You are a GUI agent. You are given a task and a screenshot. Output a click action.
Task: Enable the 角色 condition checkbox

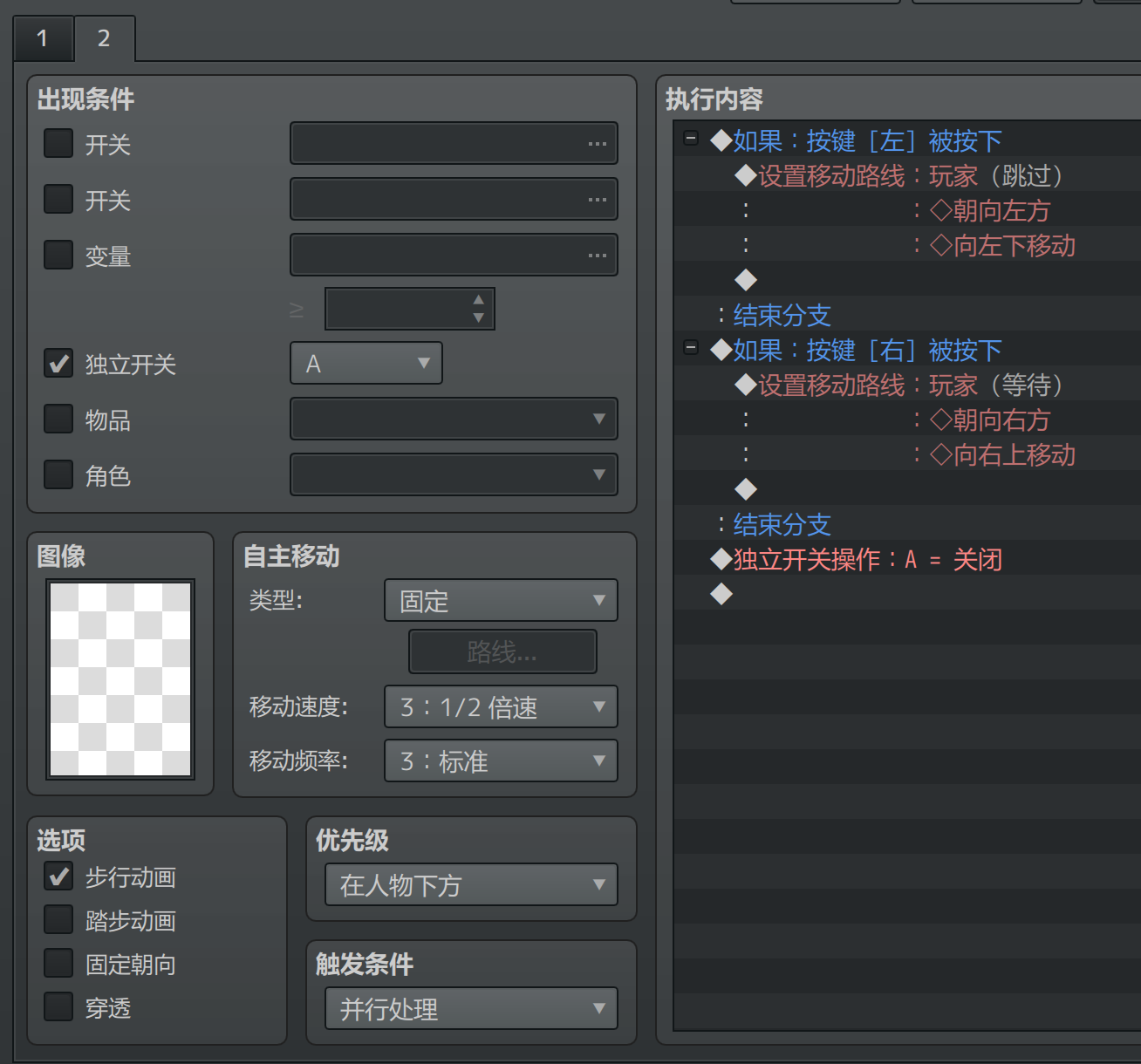tap(58, 474)
